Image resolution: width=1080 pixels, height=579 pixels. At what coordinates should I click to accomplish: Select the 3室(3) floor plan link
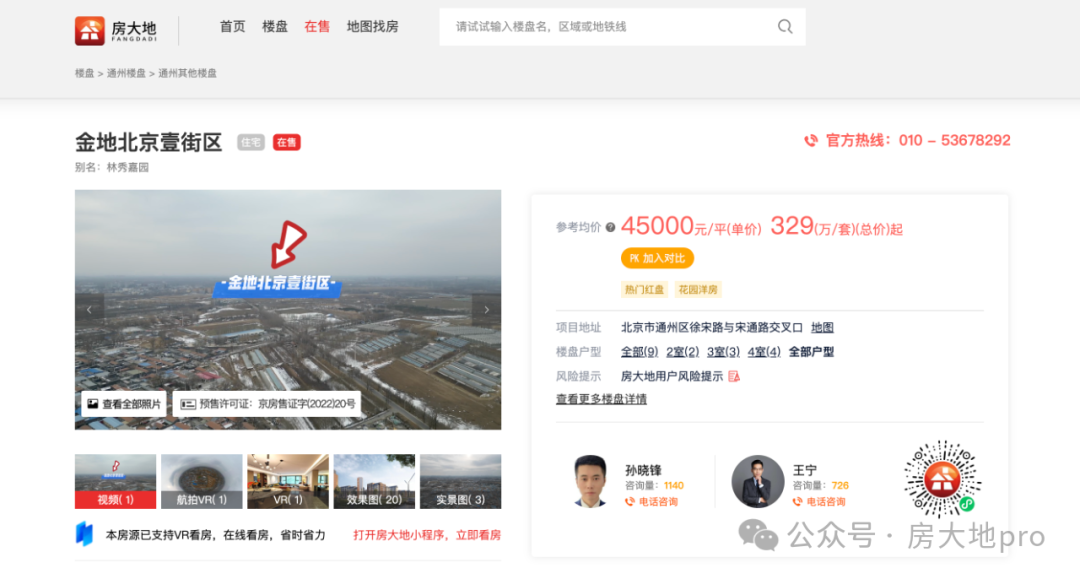click(x=723, y=352)
